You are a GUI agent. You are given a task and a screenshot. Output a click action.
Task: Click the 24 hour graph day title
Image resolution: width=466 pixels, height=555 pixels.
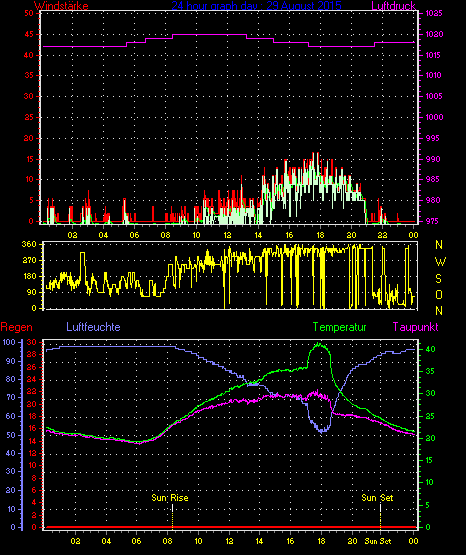(x=257, y=5)
